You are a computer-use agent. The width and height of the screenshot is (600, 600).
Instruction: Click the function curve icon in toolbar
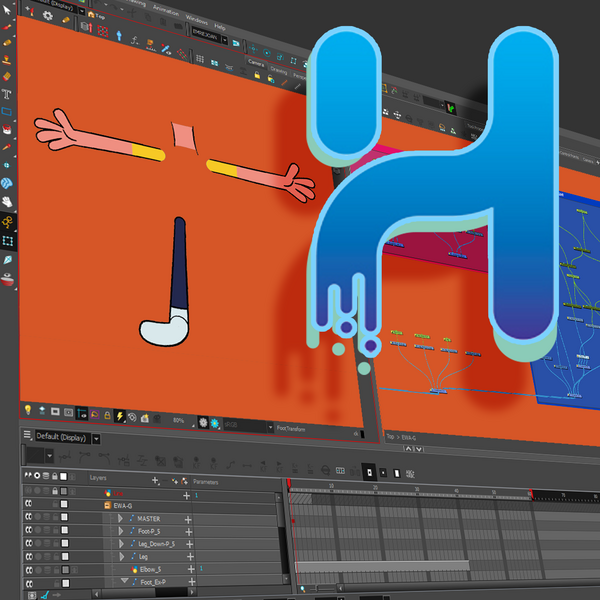coord(135,40)
